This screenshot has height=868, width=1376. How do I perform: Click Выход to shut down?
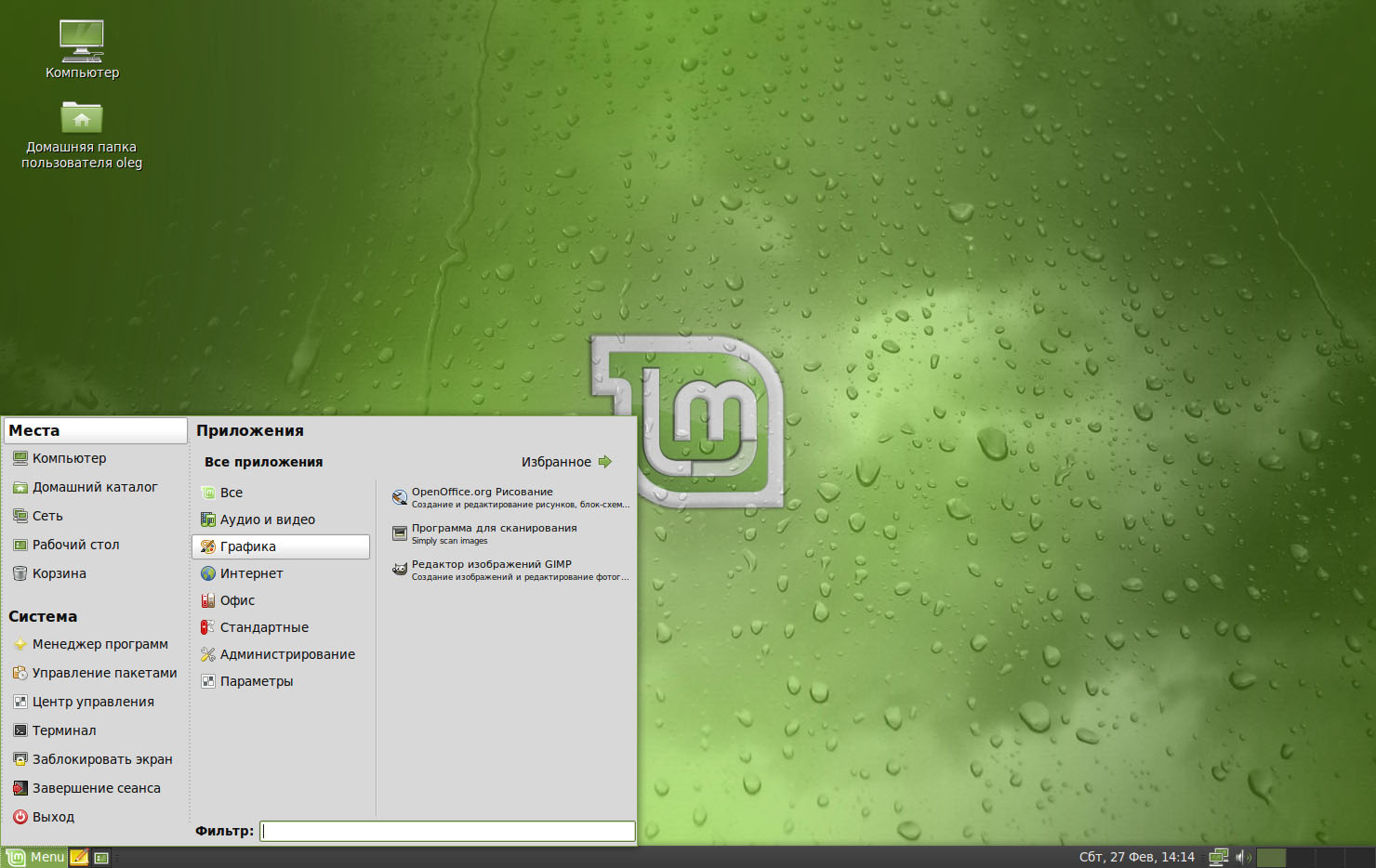point(95,817)
